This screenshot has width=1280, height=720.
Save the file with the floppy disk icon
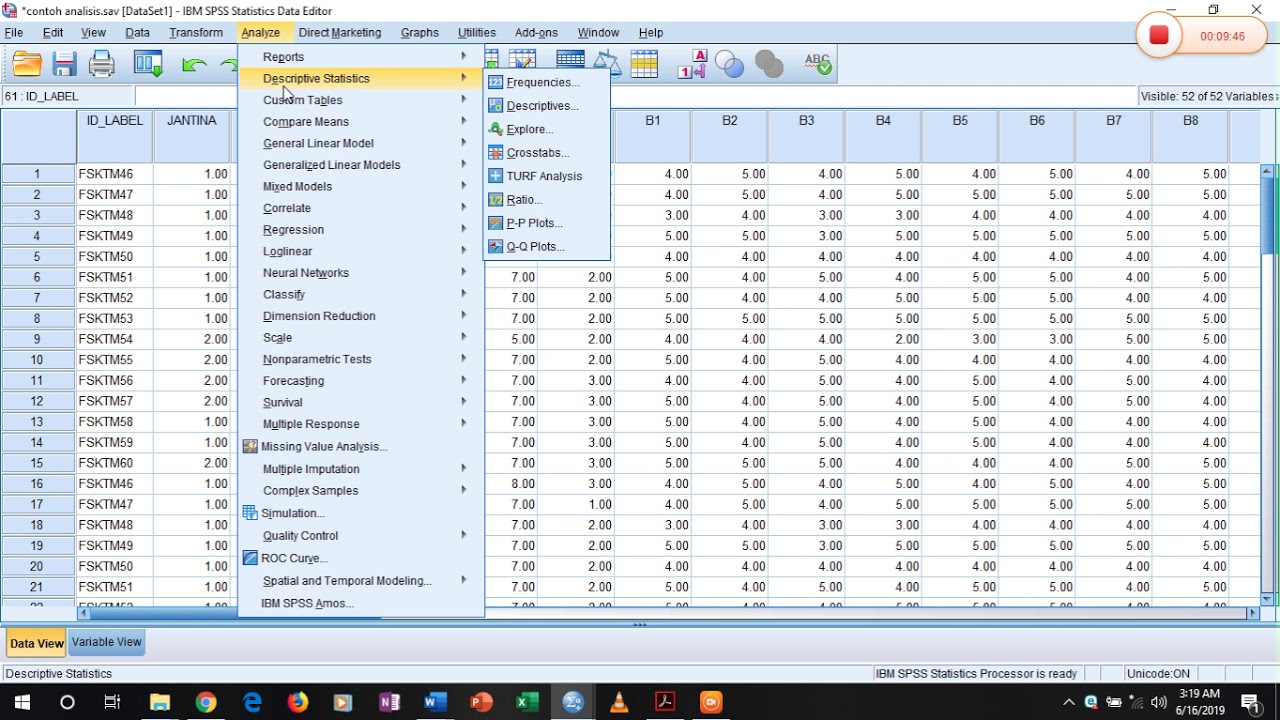[65, 65]
